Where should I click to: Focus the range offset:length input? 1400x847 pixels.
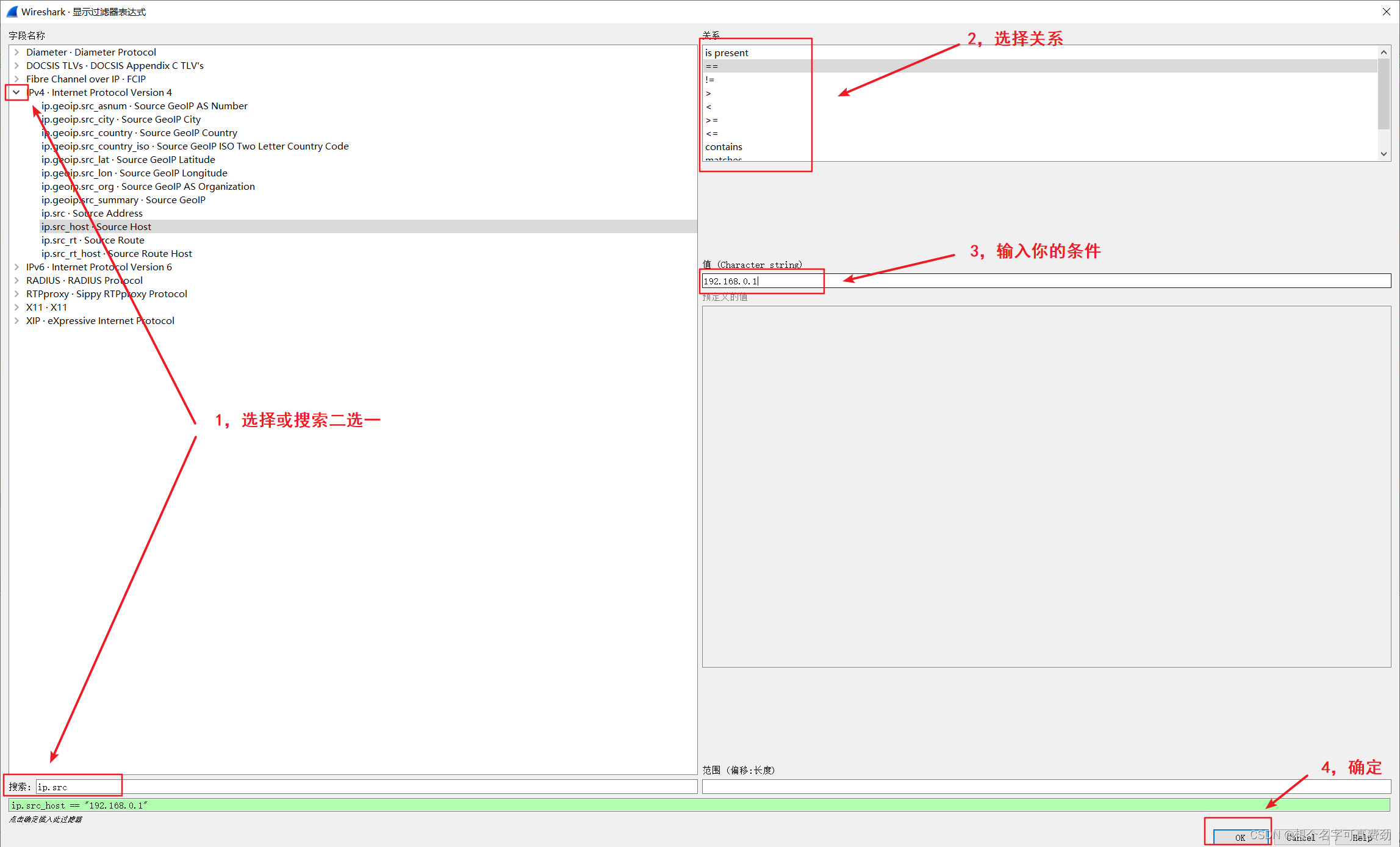[x=1046, y=787]
